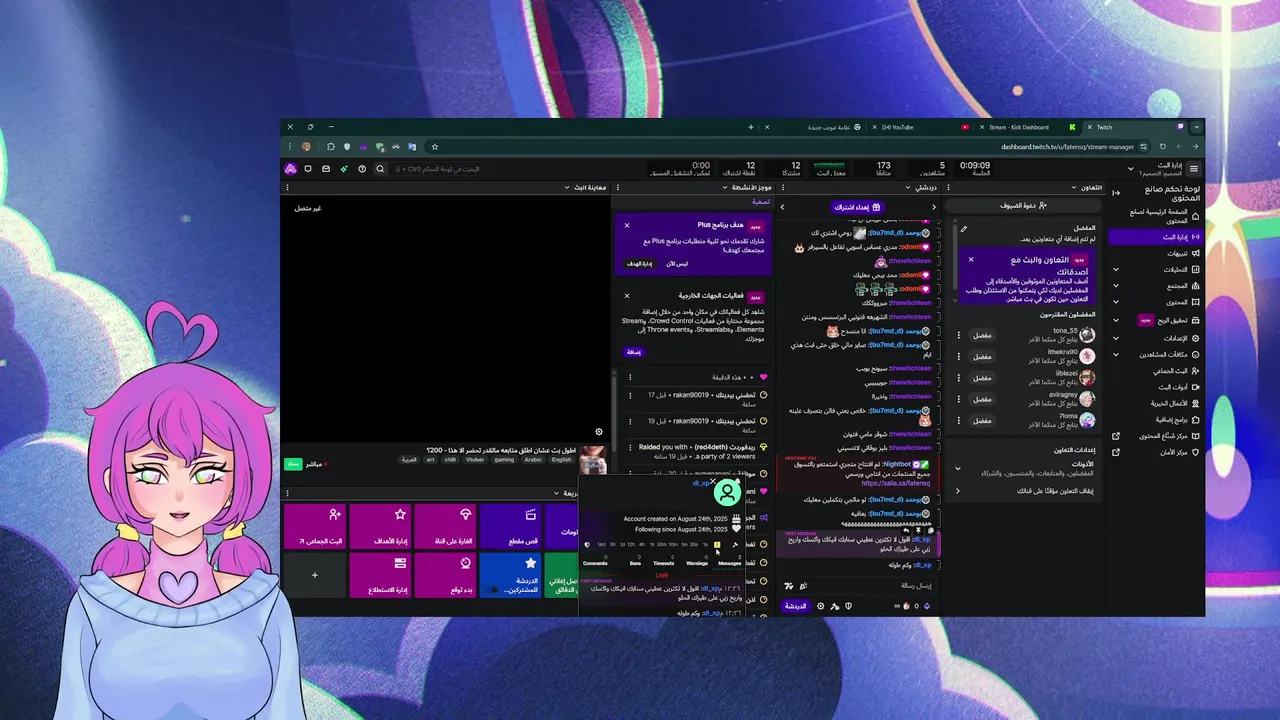
Task: Dismiss the external events card
Action: (627, 296)
